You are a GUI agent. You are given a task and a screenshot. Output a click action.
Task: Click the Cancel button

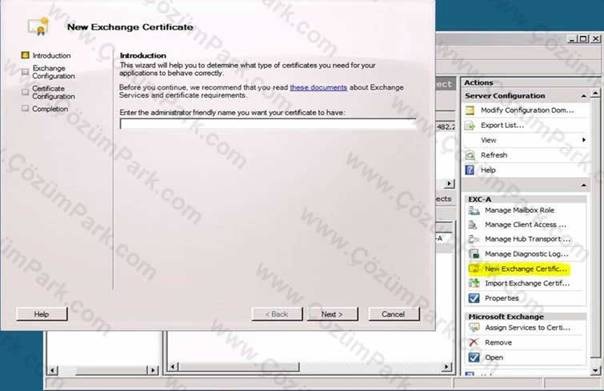point(393,314)
